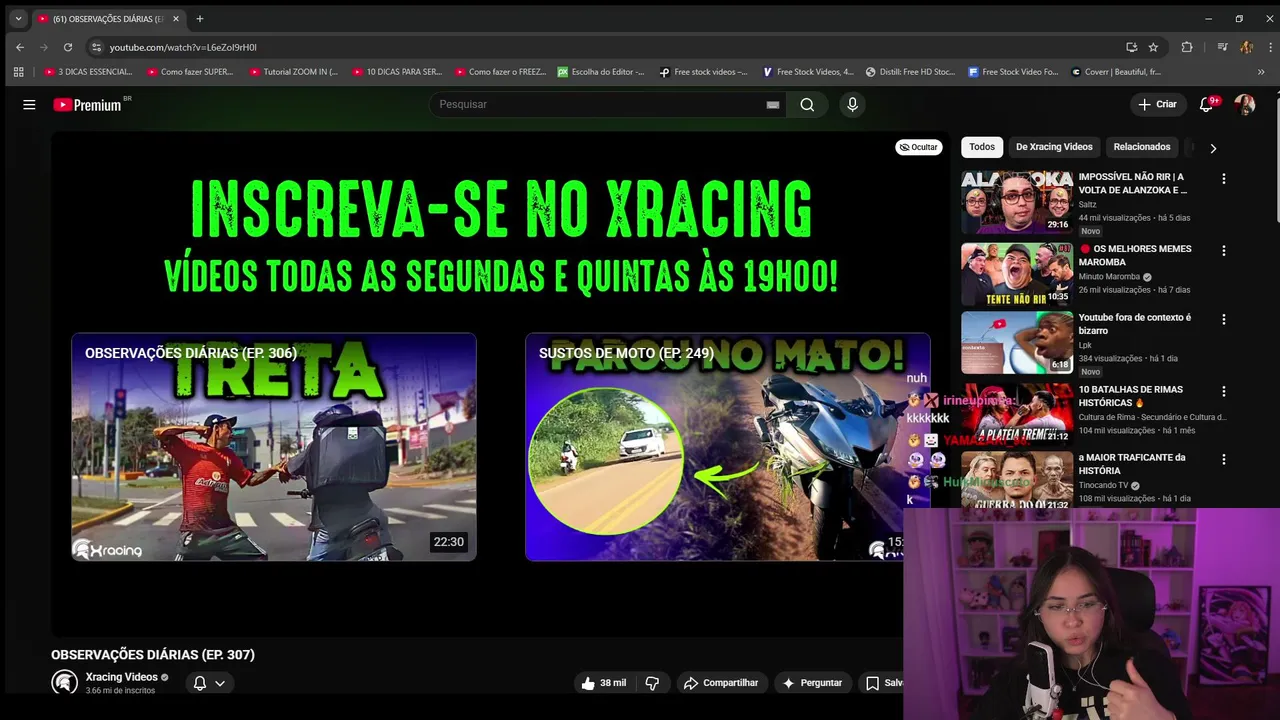The height and width of the screenshot is (720, 1280).
Task: Open a new browser tab
Action: pos(199,19)
